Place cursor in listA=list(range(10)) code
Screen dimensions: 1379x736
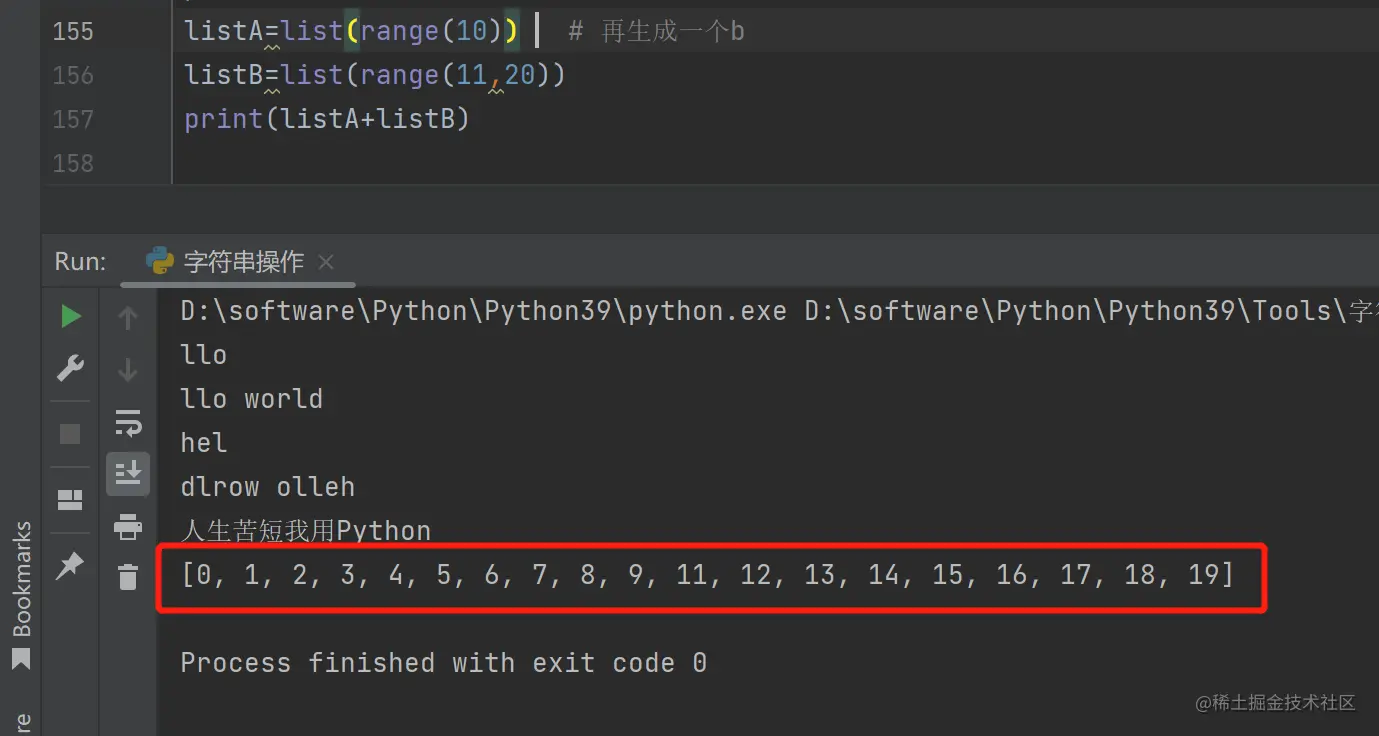352,31
